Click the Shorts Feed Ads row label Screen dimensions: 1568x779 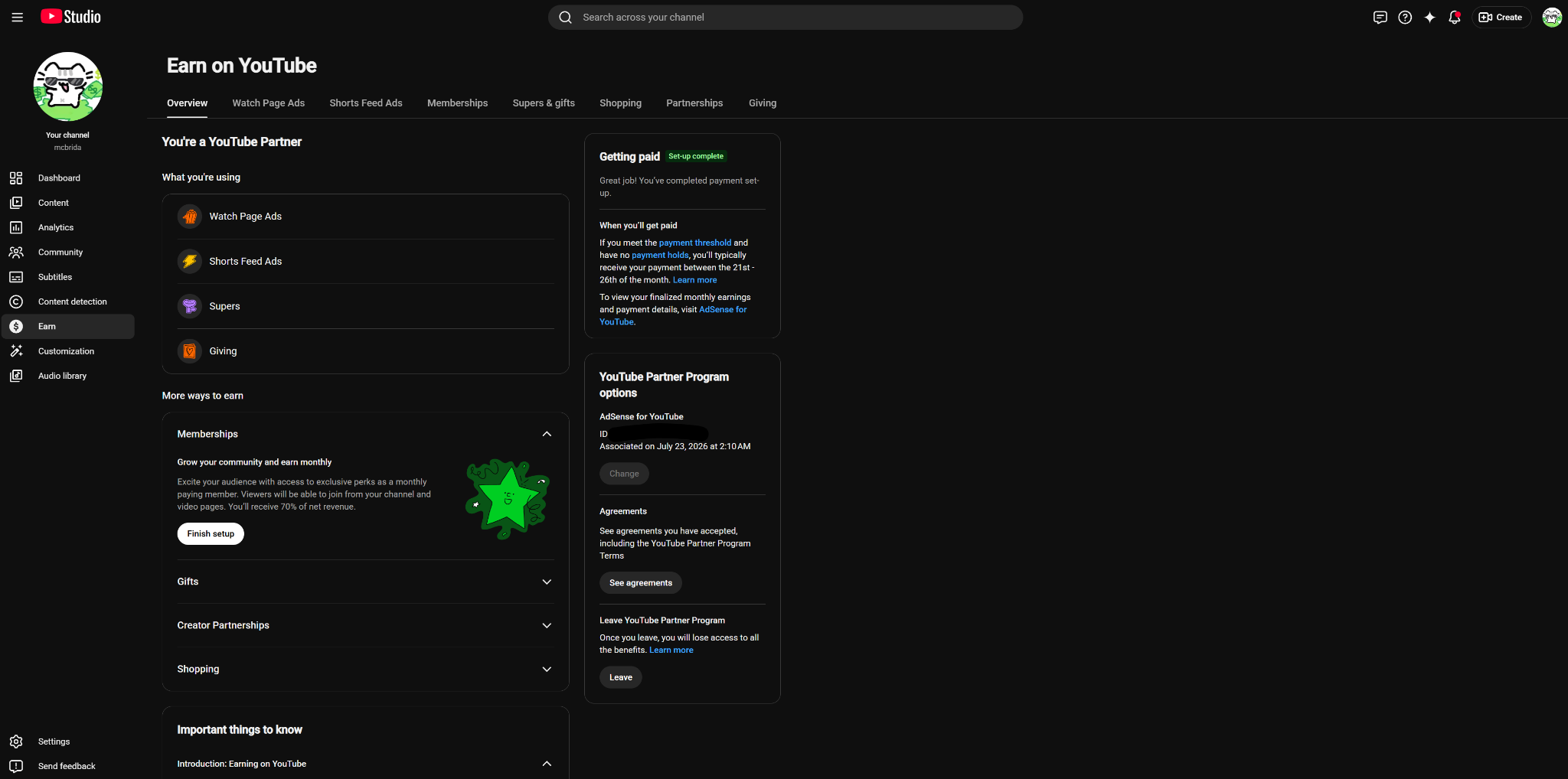click(x=246, y=262)
